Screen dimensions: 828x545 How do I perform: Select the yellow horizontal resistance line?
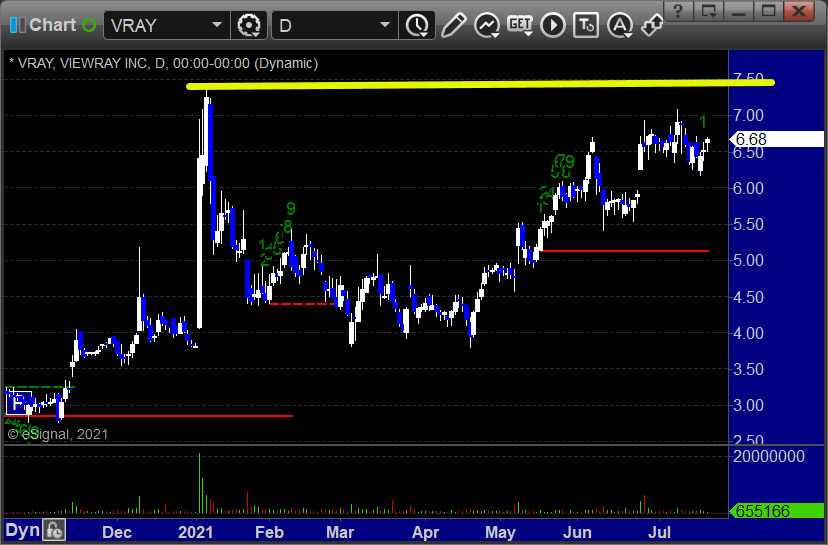click(481, 84)
